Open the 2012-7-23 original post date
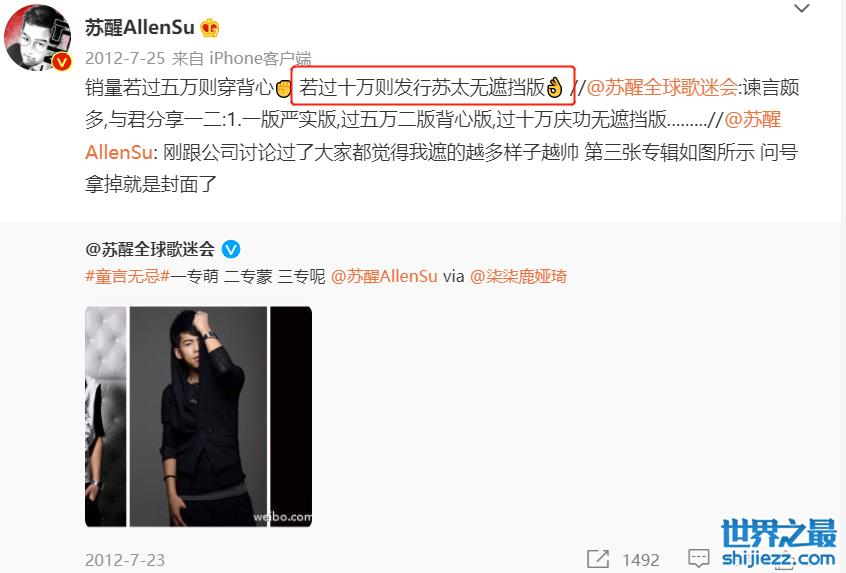 tap(125, 560)
